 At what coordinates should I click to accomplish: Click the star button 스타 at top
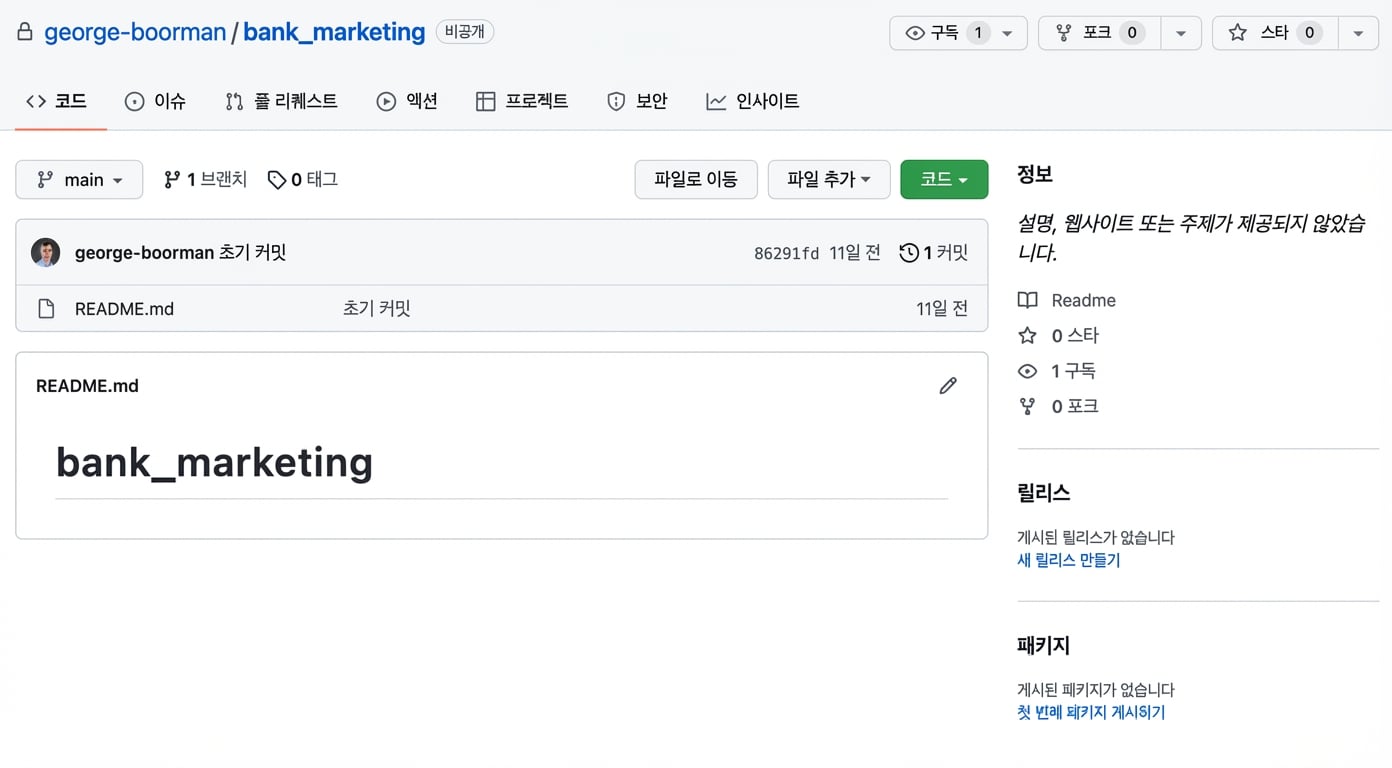(x=1277, y=33)
